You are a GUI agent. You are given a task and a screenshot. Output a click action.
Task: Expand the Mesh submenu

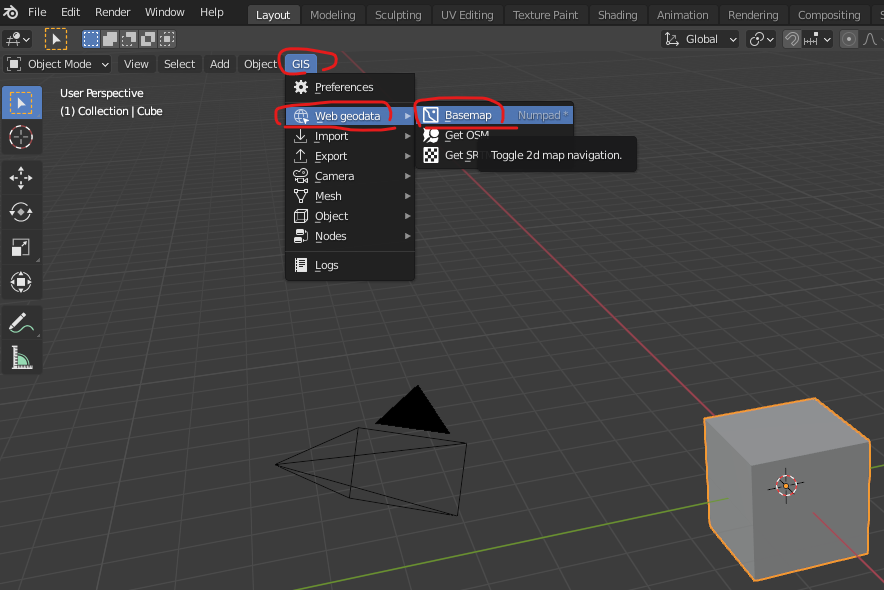tap(350, 196)
